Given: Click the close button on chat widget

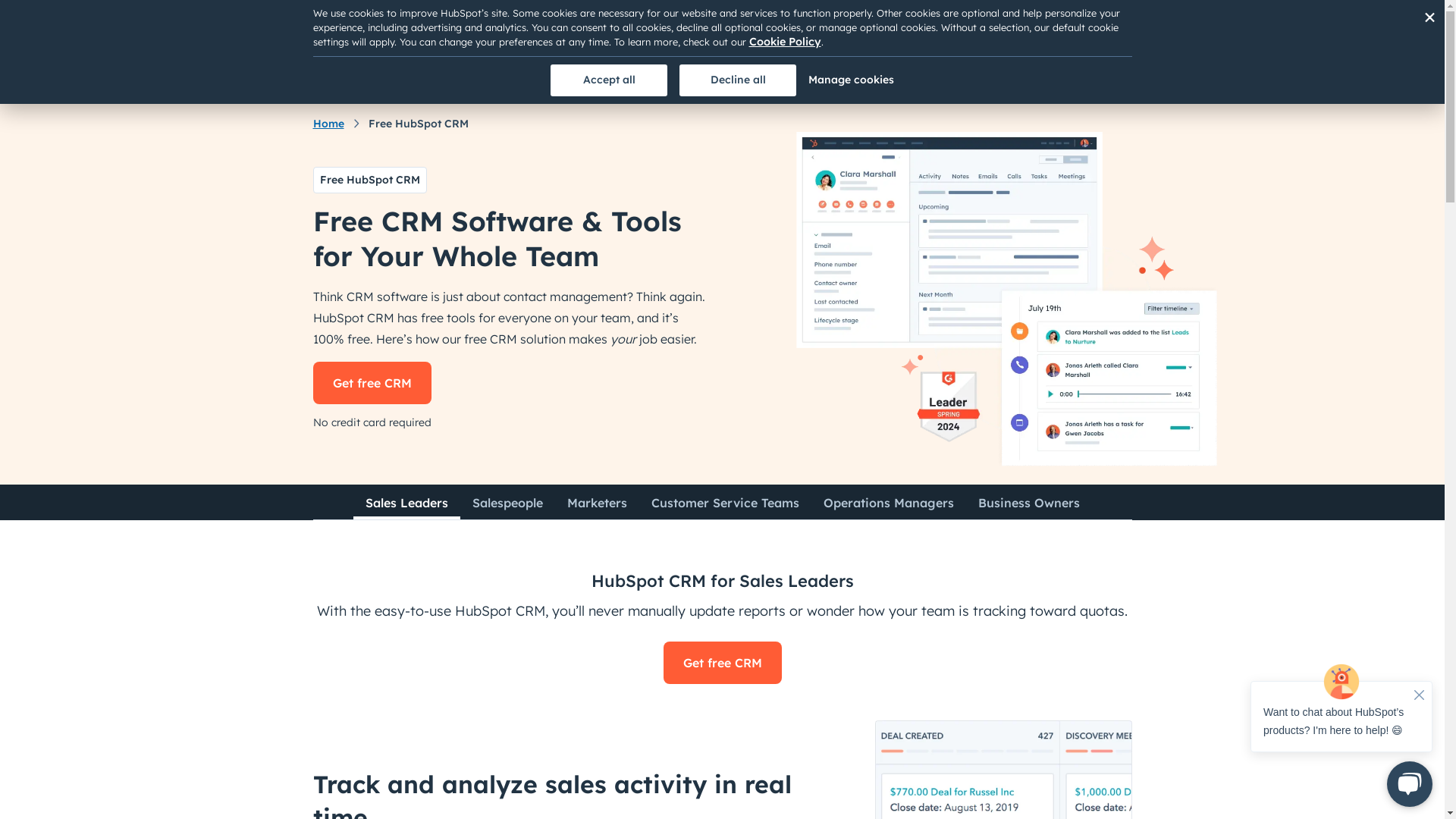Looking at the screenshot, I should tap(1419, 695).
